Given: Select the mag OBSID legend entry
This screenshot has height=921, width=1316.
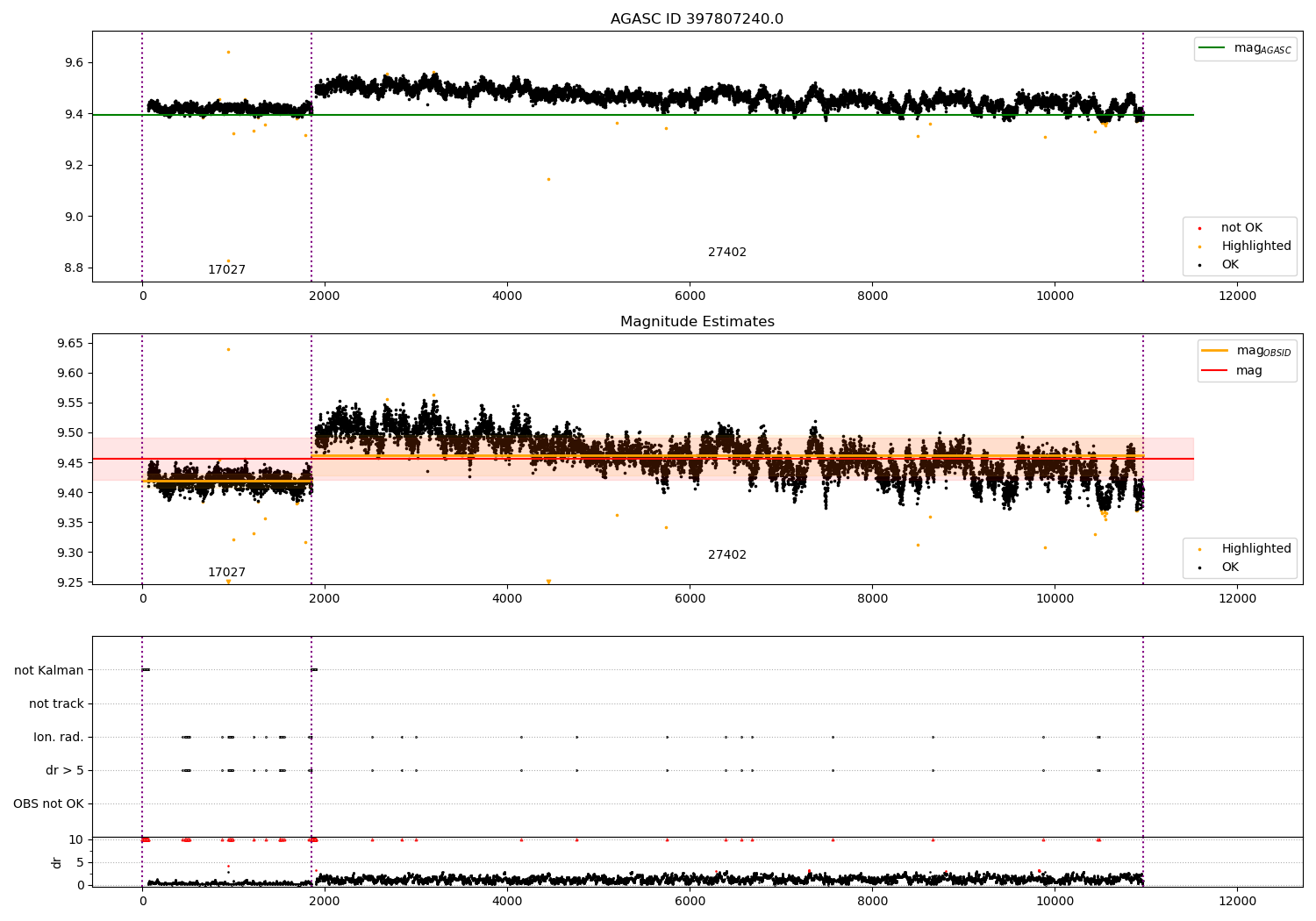Looking at the screenshot, I should 1247,351.
